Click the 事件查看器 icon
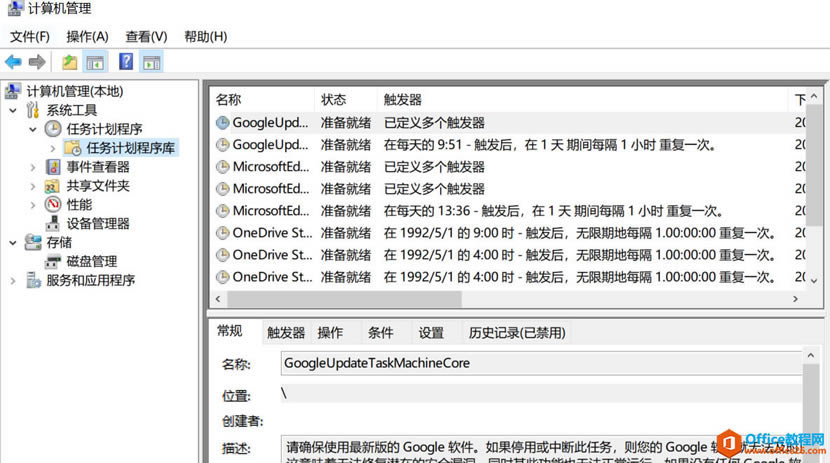Screen dimensions: 830x463 (53, 167)
